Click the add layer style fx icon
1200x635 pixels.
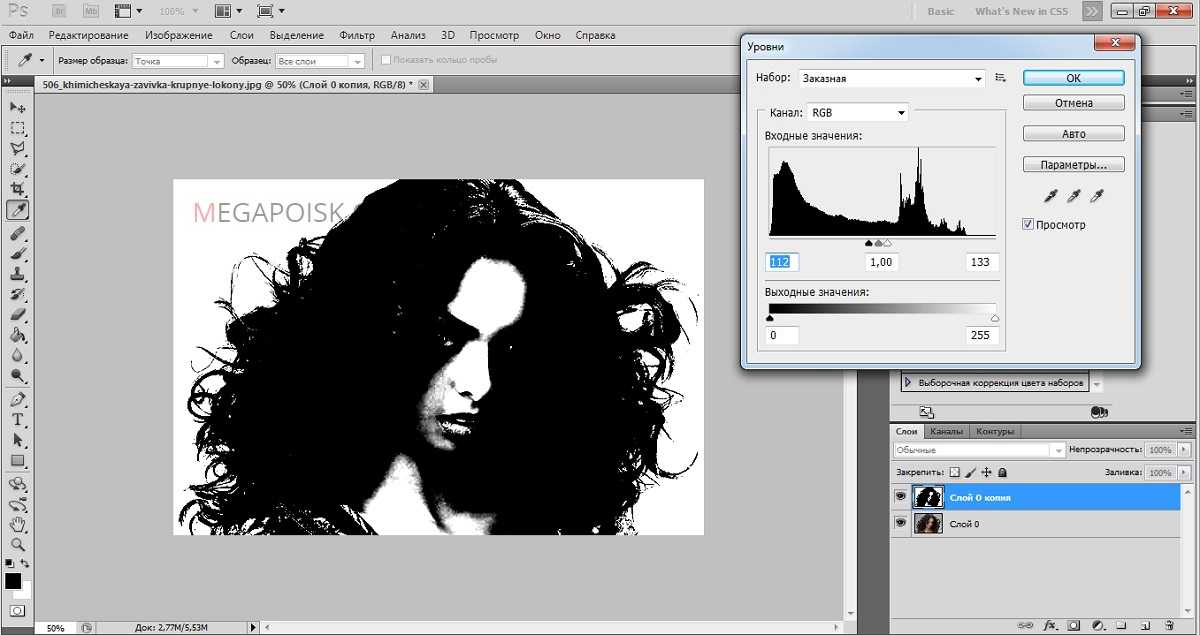coord(1050,625)
